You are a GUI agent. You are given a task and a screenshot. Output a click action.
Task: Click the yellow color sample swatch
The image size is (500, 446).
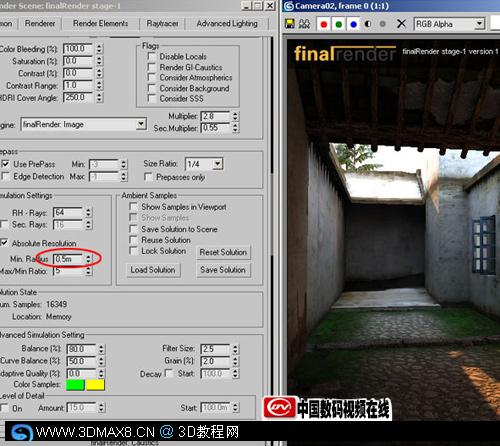(x=95, y=385)
